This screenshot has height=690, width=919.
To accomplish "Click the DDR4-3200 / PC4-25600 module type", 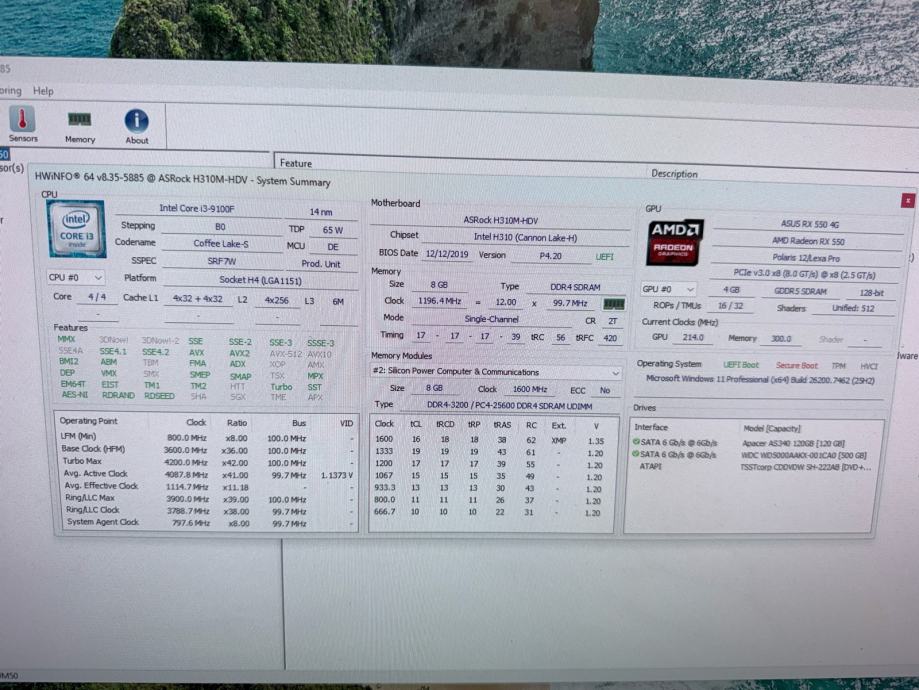I will click(x=509, y=406).
